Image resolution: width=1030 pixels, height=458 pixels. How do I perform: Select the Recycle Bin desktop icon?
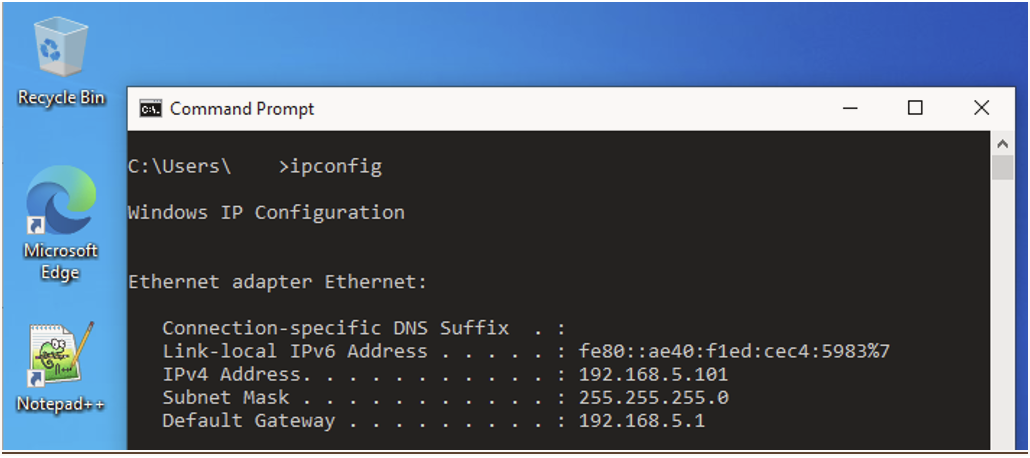(x=61, y=50)
